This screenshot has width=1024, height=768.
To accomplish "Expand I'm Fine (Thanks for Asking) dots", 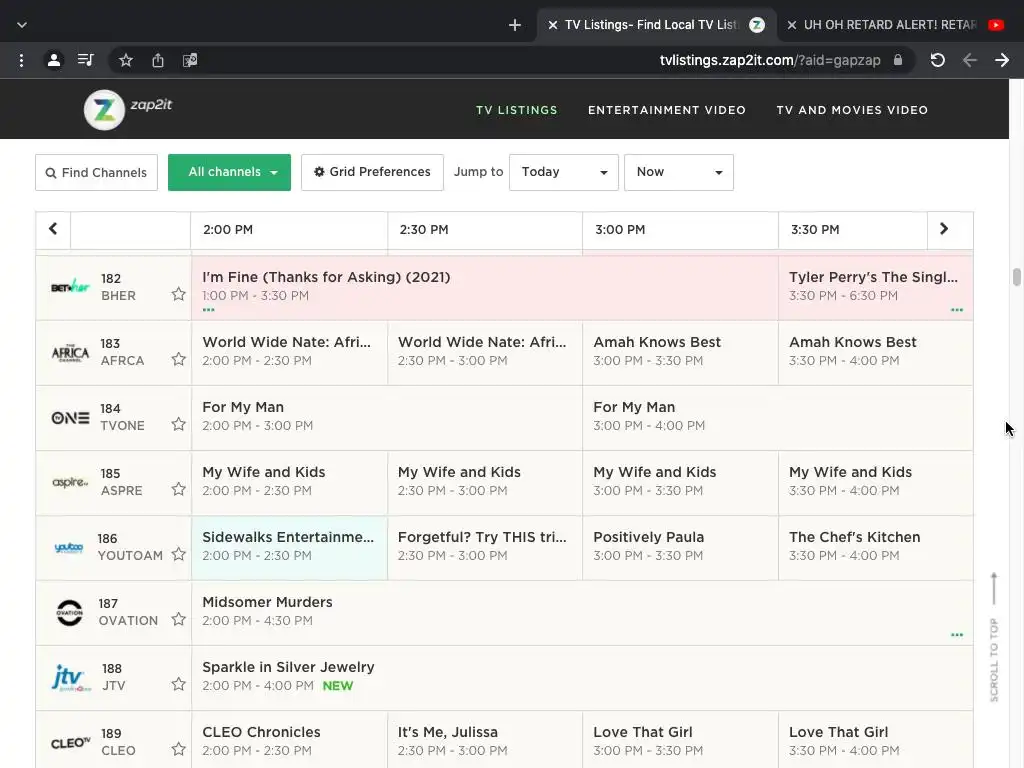I will coord(208,310).
